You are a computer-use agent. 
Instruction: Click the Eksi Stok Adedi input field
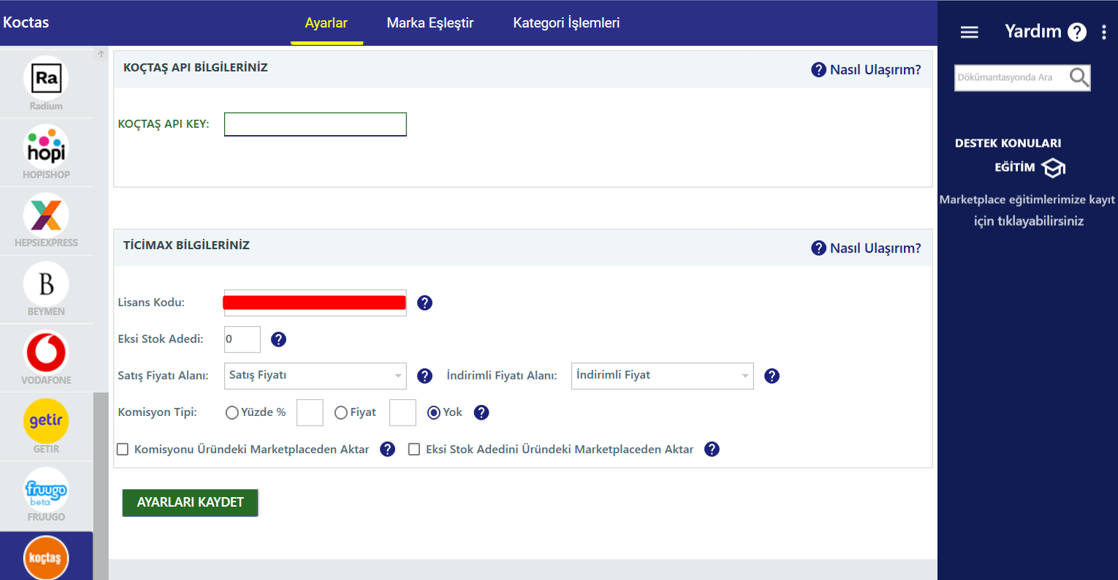(x=242, y=340)
